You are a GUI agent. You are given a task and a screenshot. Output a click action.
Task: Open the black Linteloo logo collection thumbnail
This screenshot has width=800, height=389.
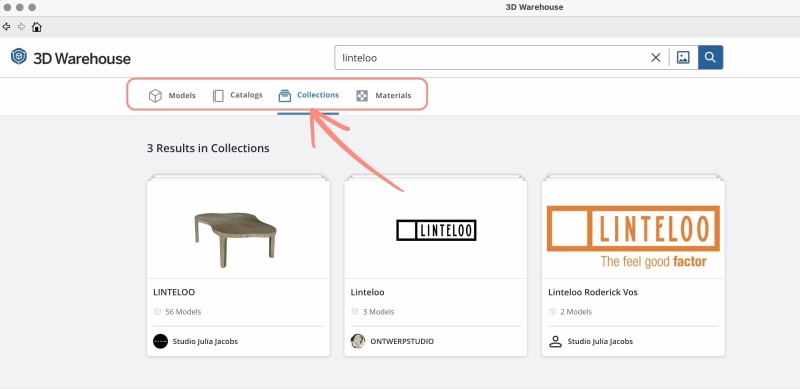[x=436, y=230]
